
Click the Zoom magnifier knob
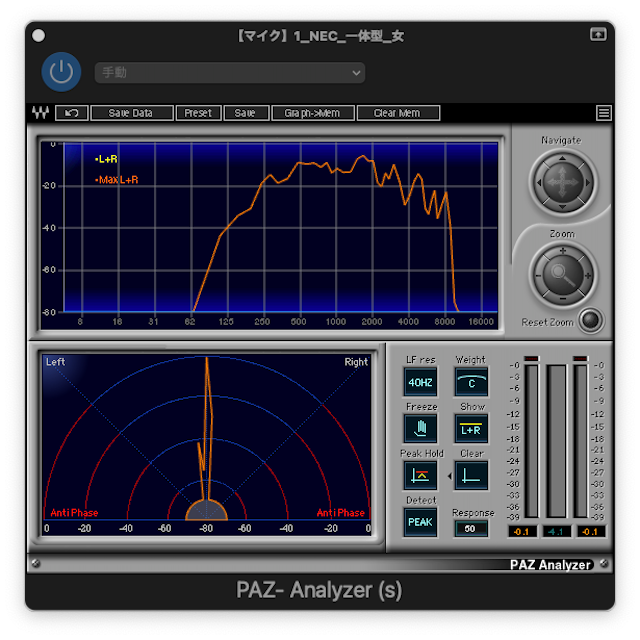(x=562, y=274)
